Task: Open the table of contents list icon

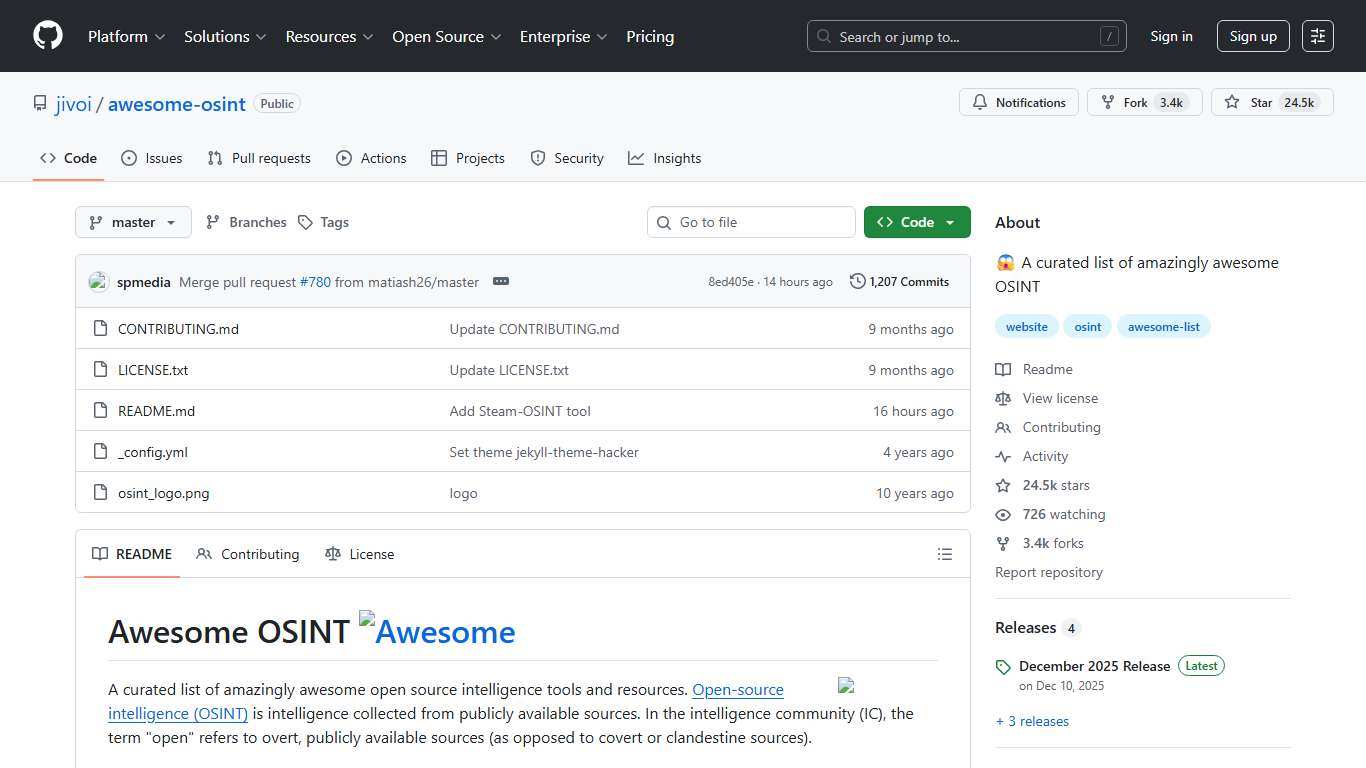Action: click(x=944, y=553)
